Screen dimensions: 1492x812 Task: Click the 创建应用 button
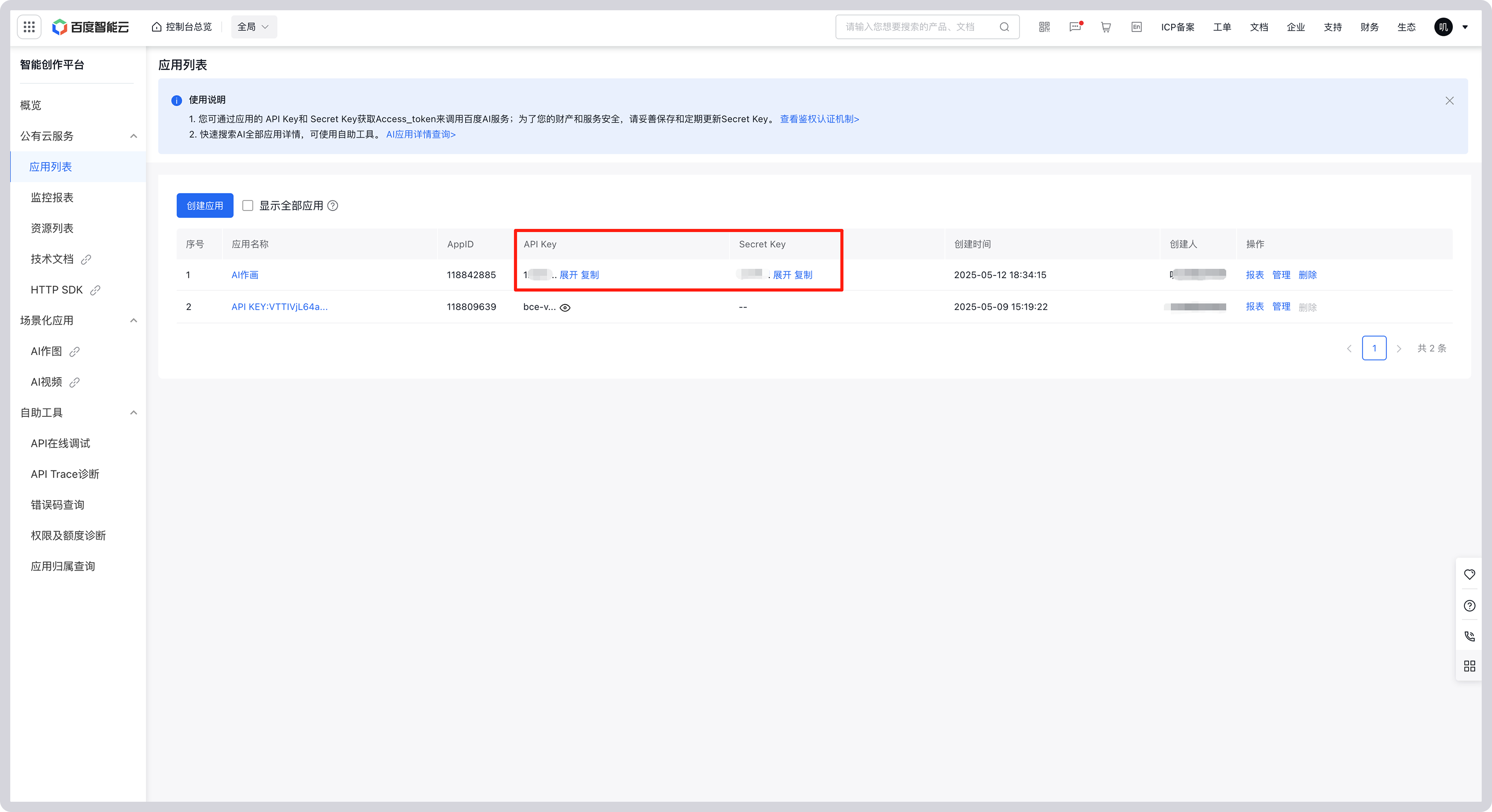pyautogui.click(x=205, y=206)
